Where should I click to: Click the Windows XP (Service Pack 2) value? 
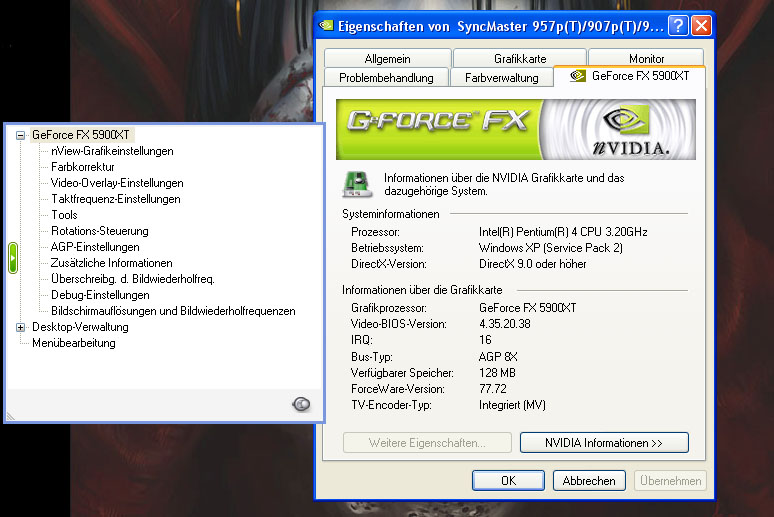pos(550,248)
